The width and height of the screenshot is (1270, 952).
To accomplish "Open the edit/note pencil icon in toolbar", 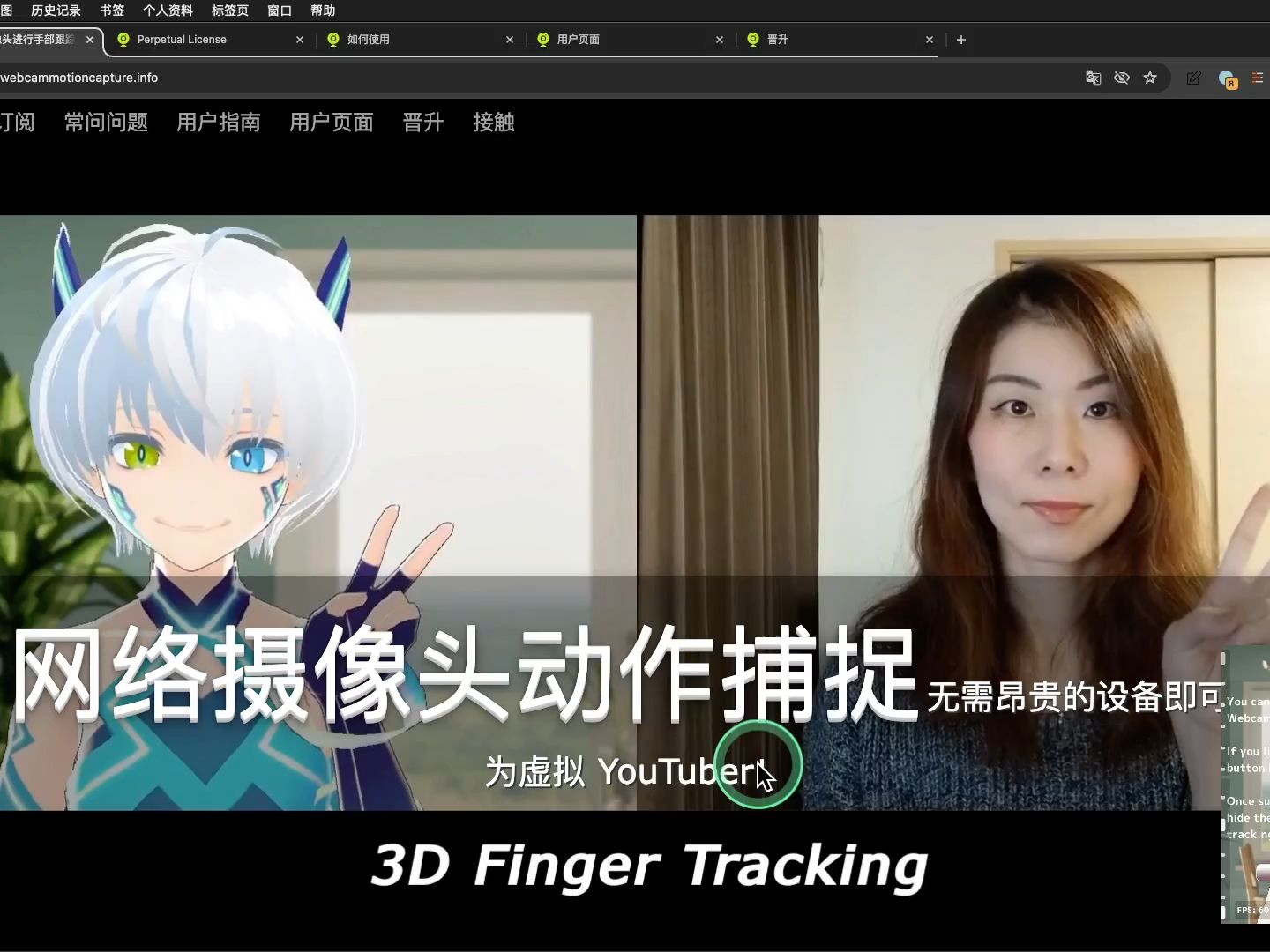I will point(1193,78).
